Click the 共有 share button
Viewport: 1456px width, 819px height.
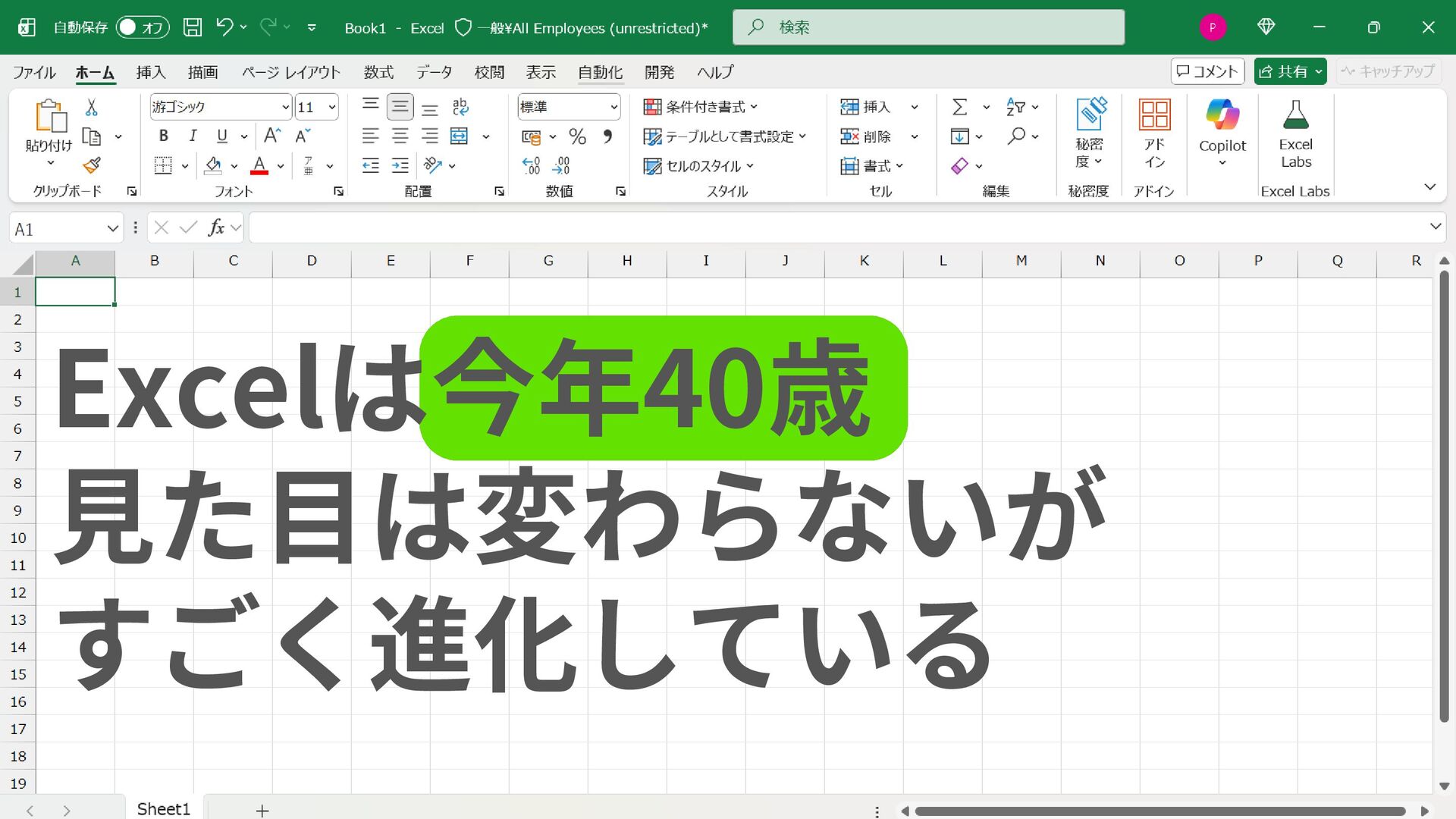click(1284, 71)
